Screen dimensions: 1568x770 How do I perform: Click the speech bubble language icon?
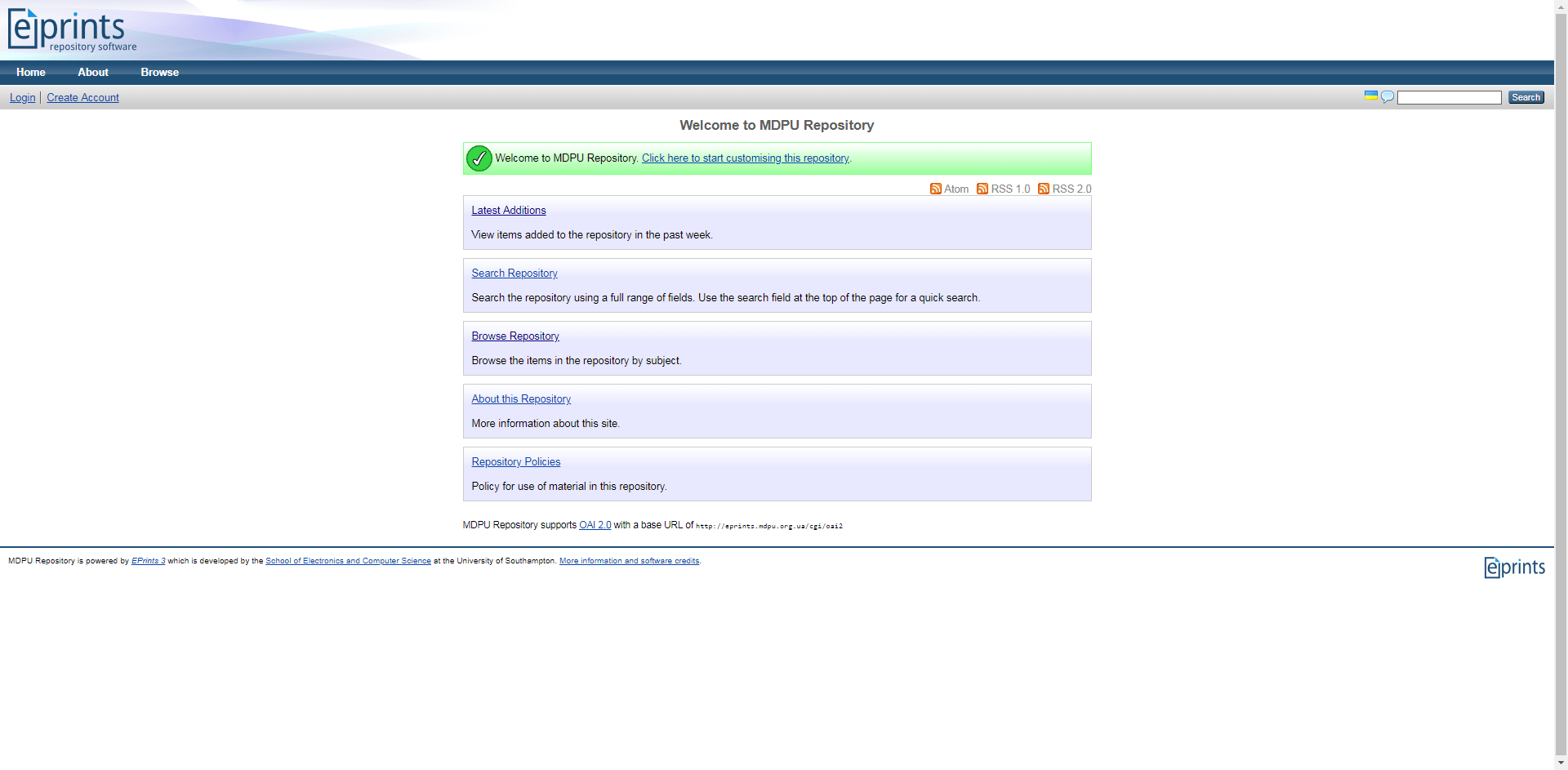click(x=1387, y=97)
